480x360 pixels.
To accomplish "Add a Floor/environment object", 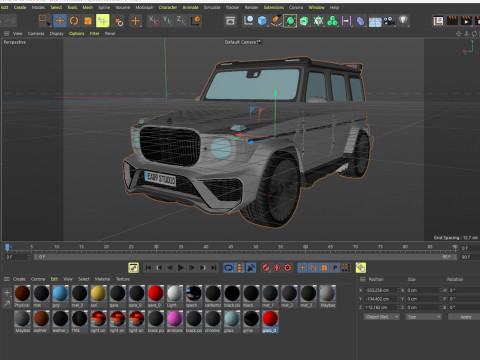I will pyautogui.click(x=375, y=22).
